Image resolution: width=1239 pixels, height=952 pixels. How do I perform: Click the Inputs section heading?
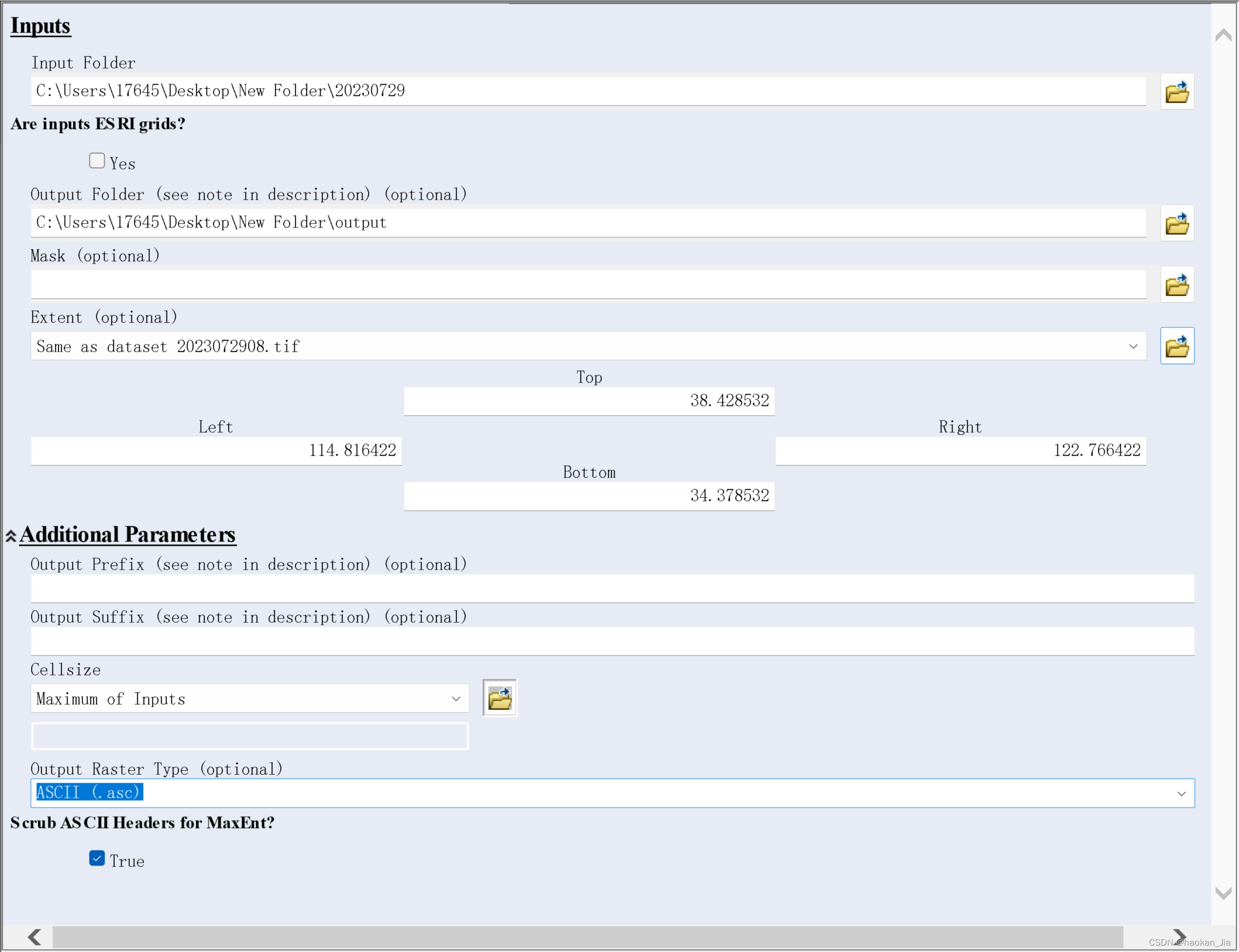(x=40, y=26)
